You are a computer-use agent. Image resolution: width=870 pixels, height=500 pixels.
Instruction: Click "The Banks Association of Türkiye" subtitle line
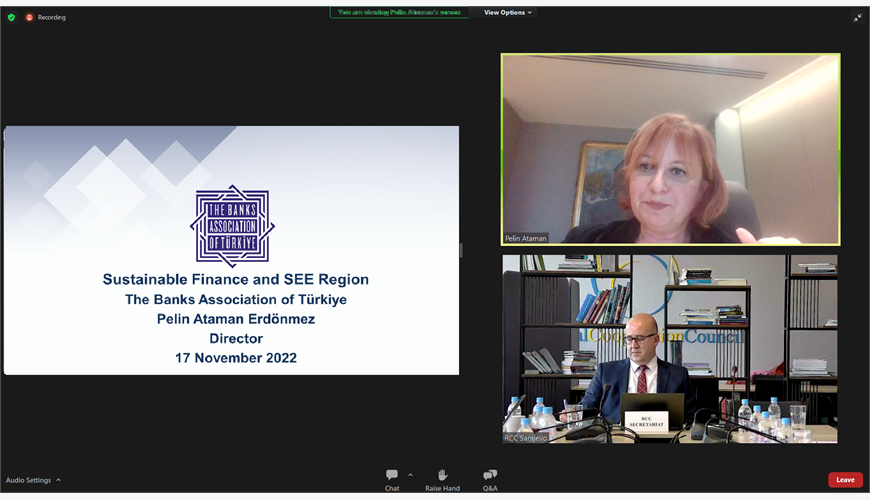(236, 300)
